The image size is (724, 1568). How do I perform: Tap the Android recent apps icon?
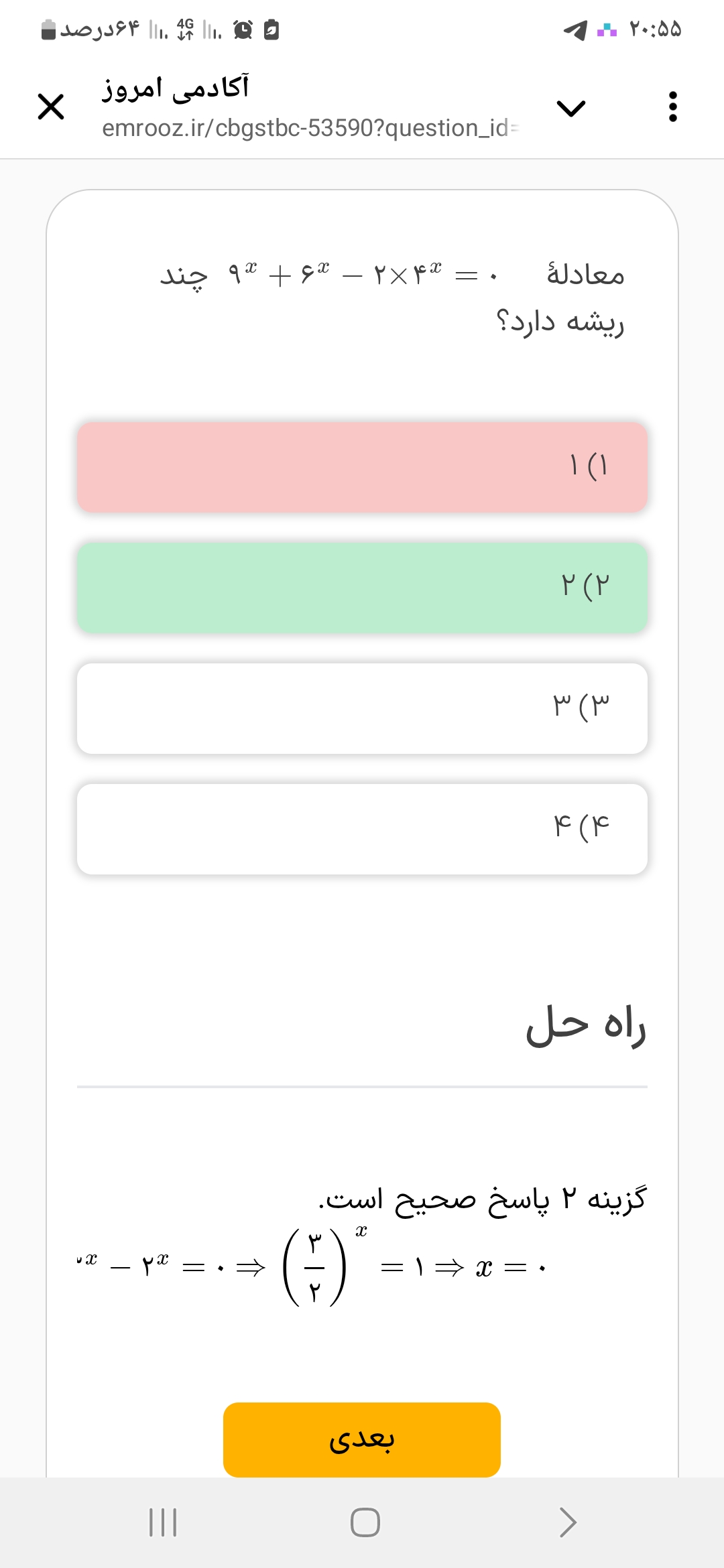point(162,1522)
